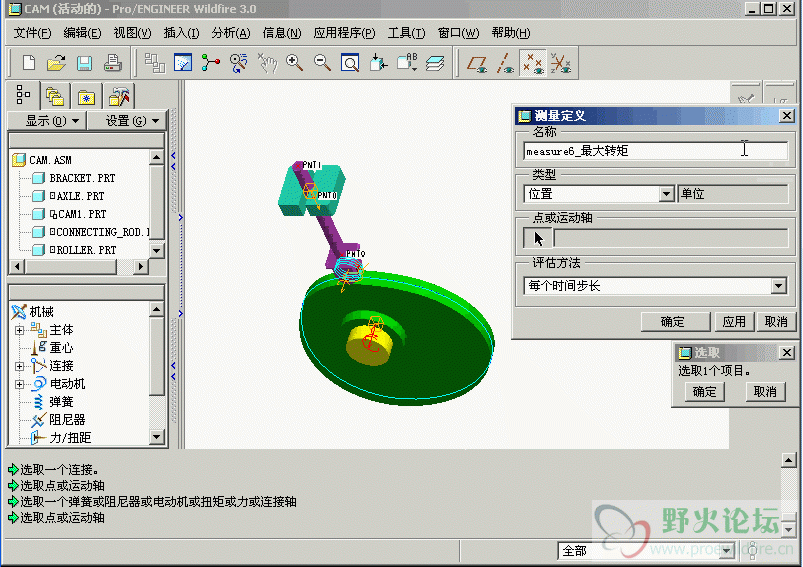This screenshot has height=567, width=803.
Task: Select ROLLER.PRT in model tree
Action: (83, 250)
